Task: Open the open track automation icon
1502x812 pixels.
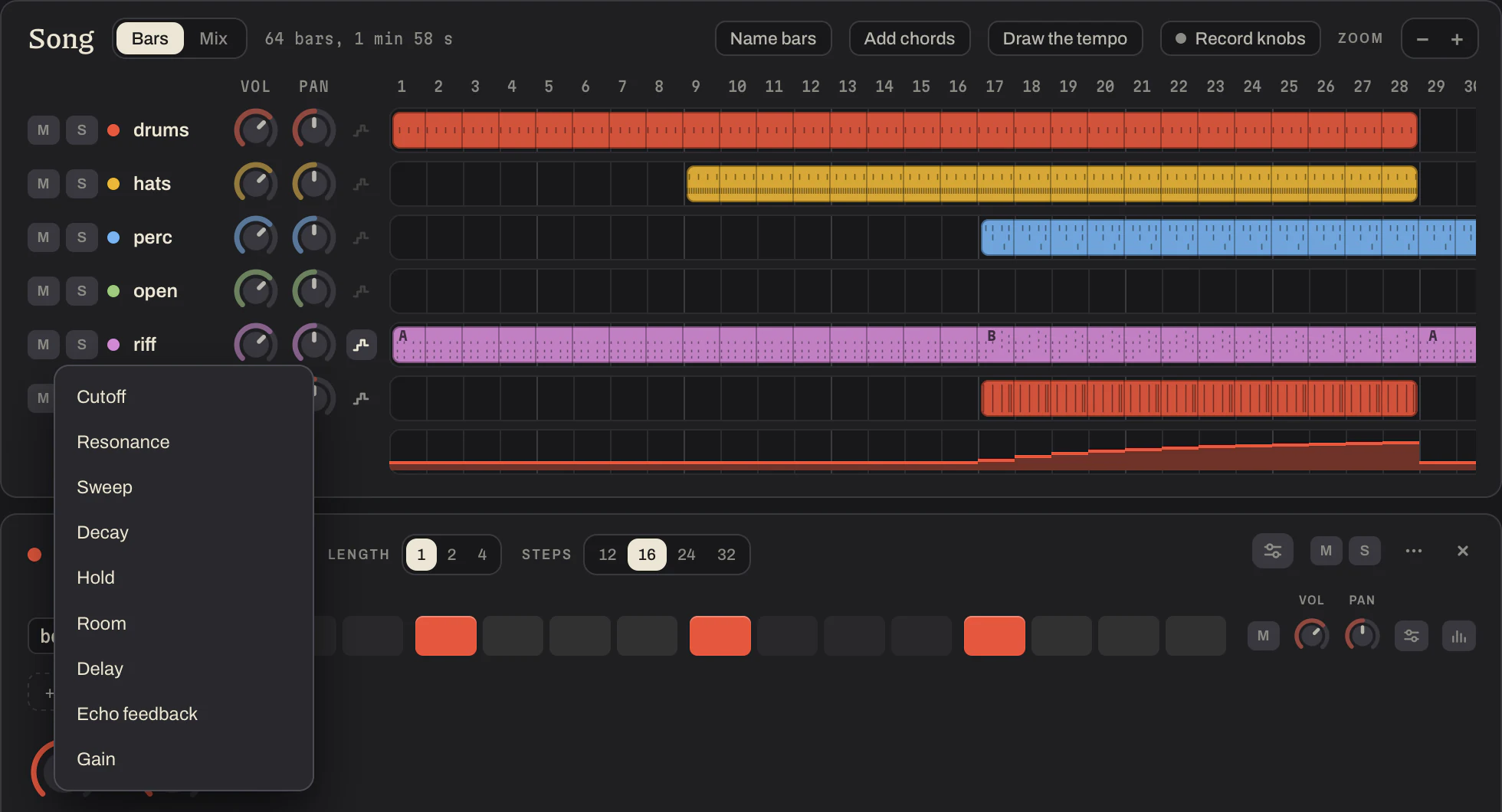Action: tap(361, 291)
